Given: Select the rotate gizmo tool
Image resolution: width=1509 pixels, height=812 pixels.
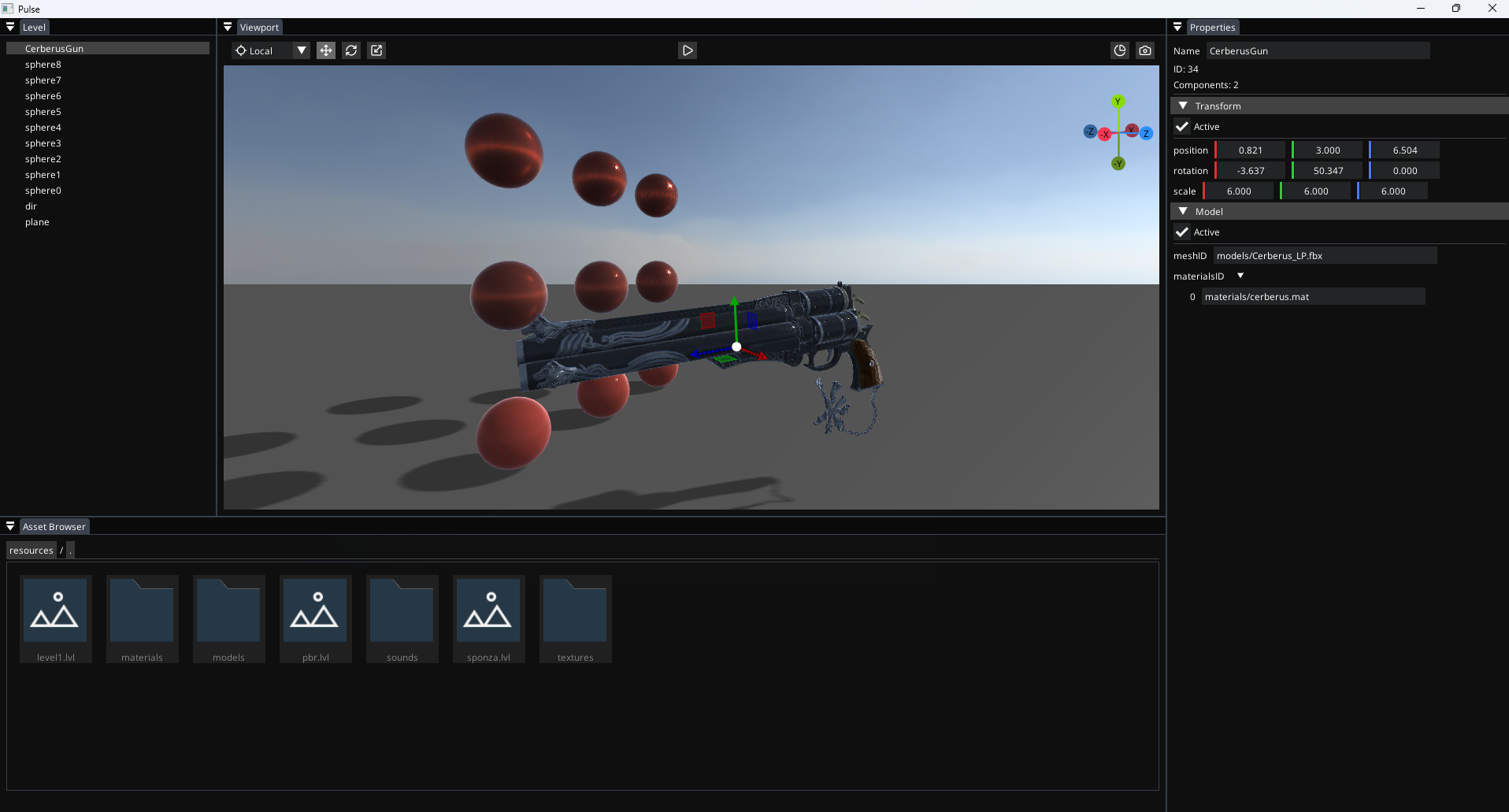Looking at the screenshot, I should 351,50.
